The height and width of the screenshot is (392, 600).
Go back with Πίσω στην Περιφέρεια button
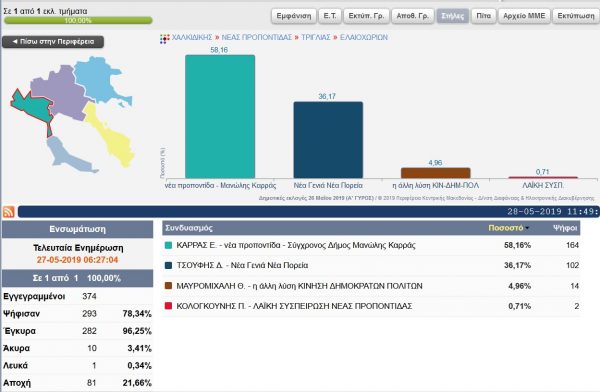[x=53, y=42]
